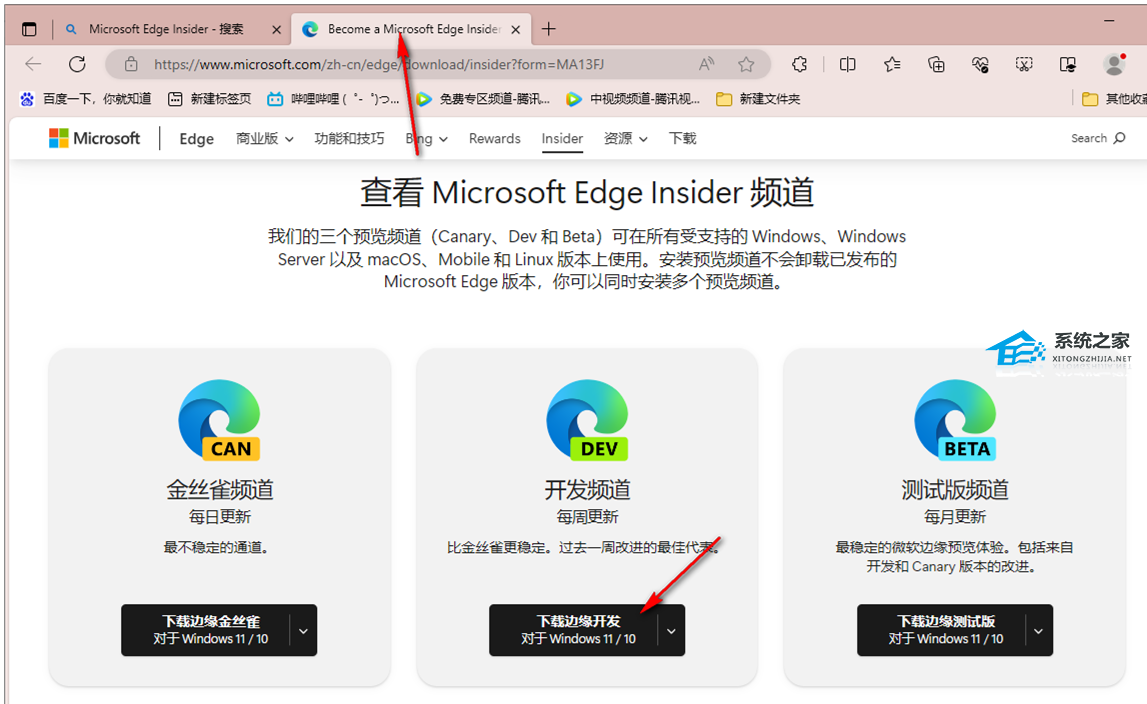Click the Canary channel CAN logo
Viewport: 1147px width, 704px height.
pos(219,419)
